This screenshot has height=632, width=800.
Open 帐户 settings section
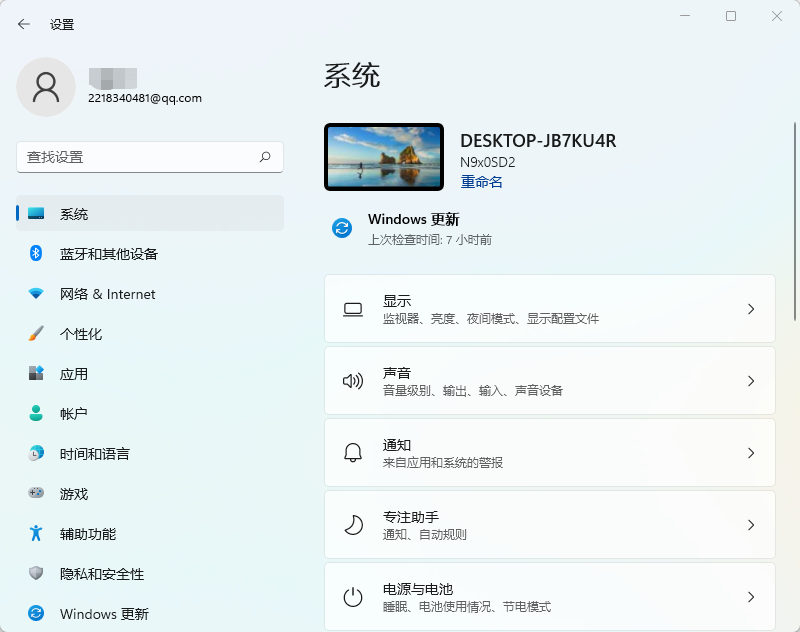[150, 413]
